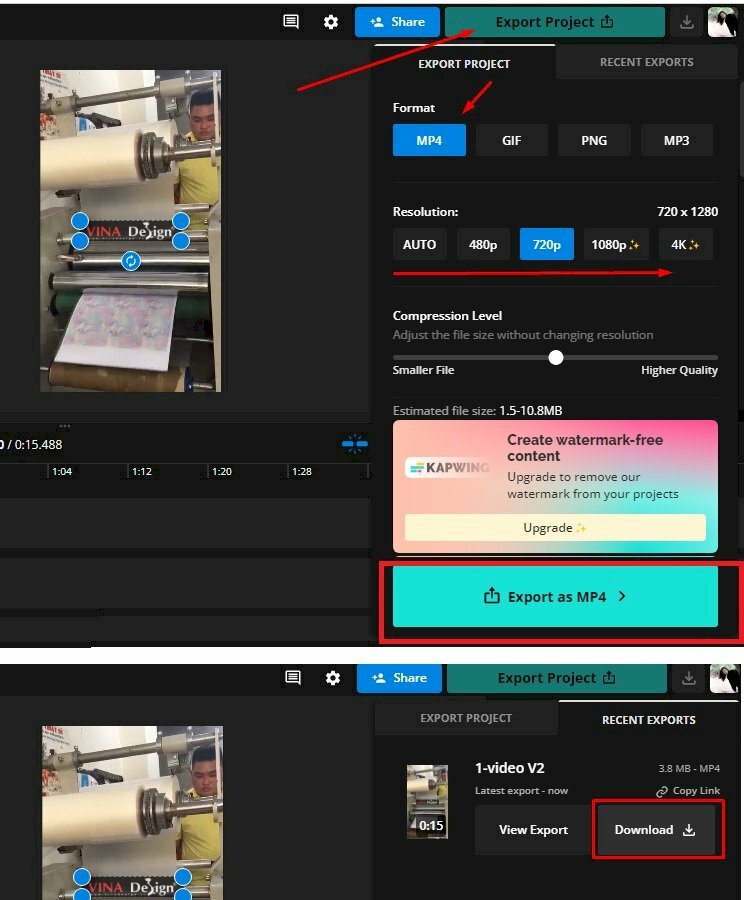Image resolution: width=744 pixels, height=900 pixels.
Task: Click Share button in export settings view
Action: pyautogui.click(x=397, y=22)
